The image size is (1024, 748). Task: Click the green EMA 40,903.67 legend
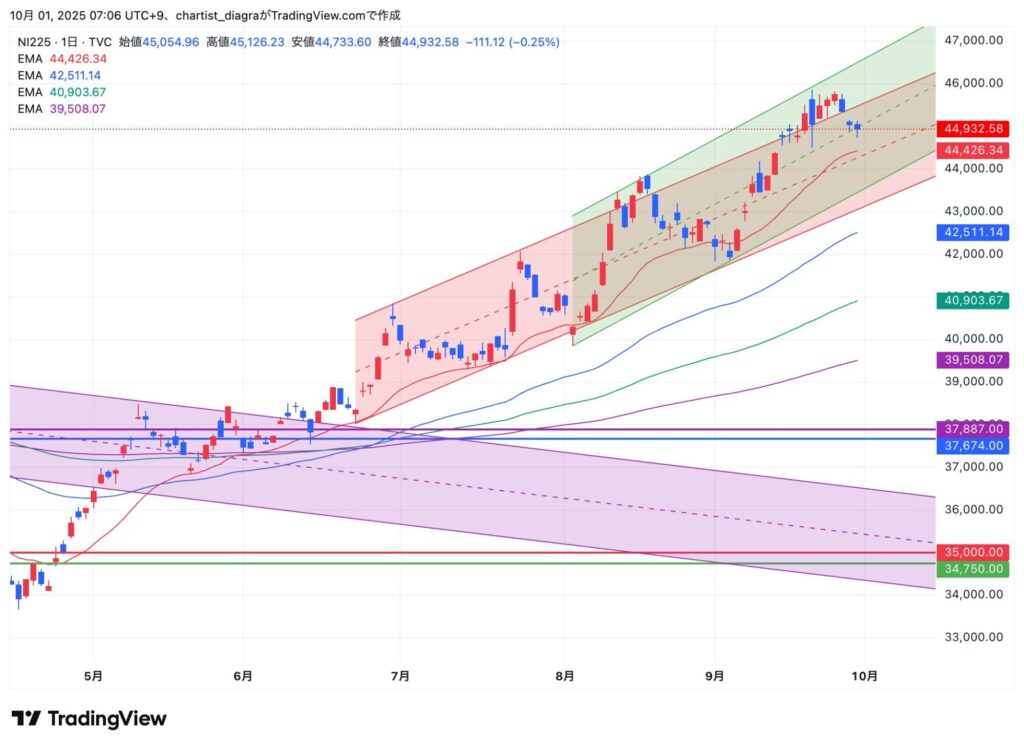pos(62,91)
